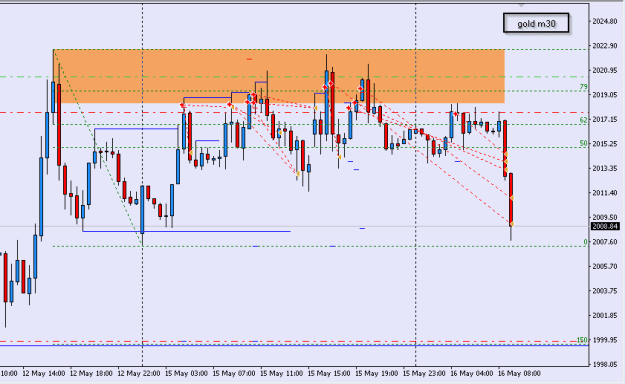Click the 'gold m30' chart label box
625x384 pixels.
pyautogui.click(x=536, y=24)
